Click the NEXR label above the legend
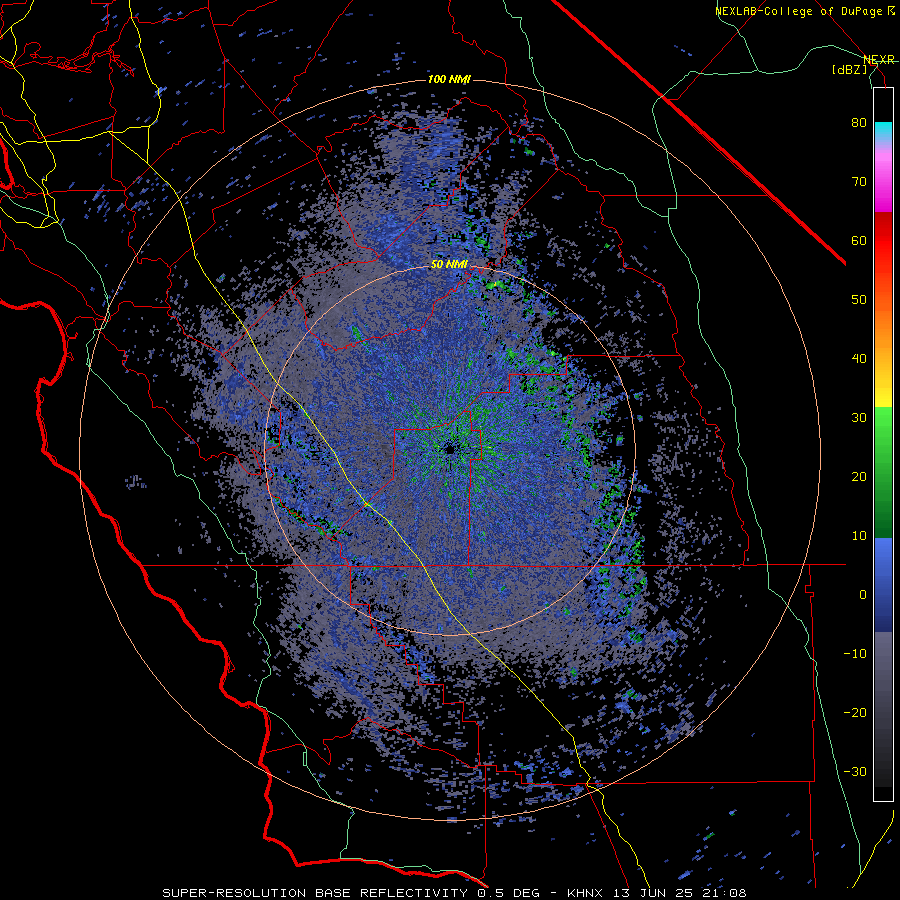 (x=879, y=60)
